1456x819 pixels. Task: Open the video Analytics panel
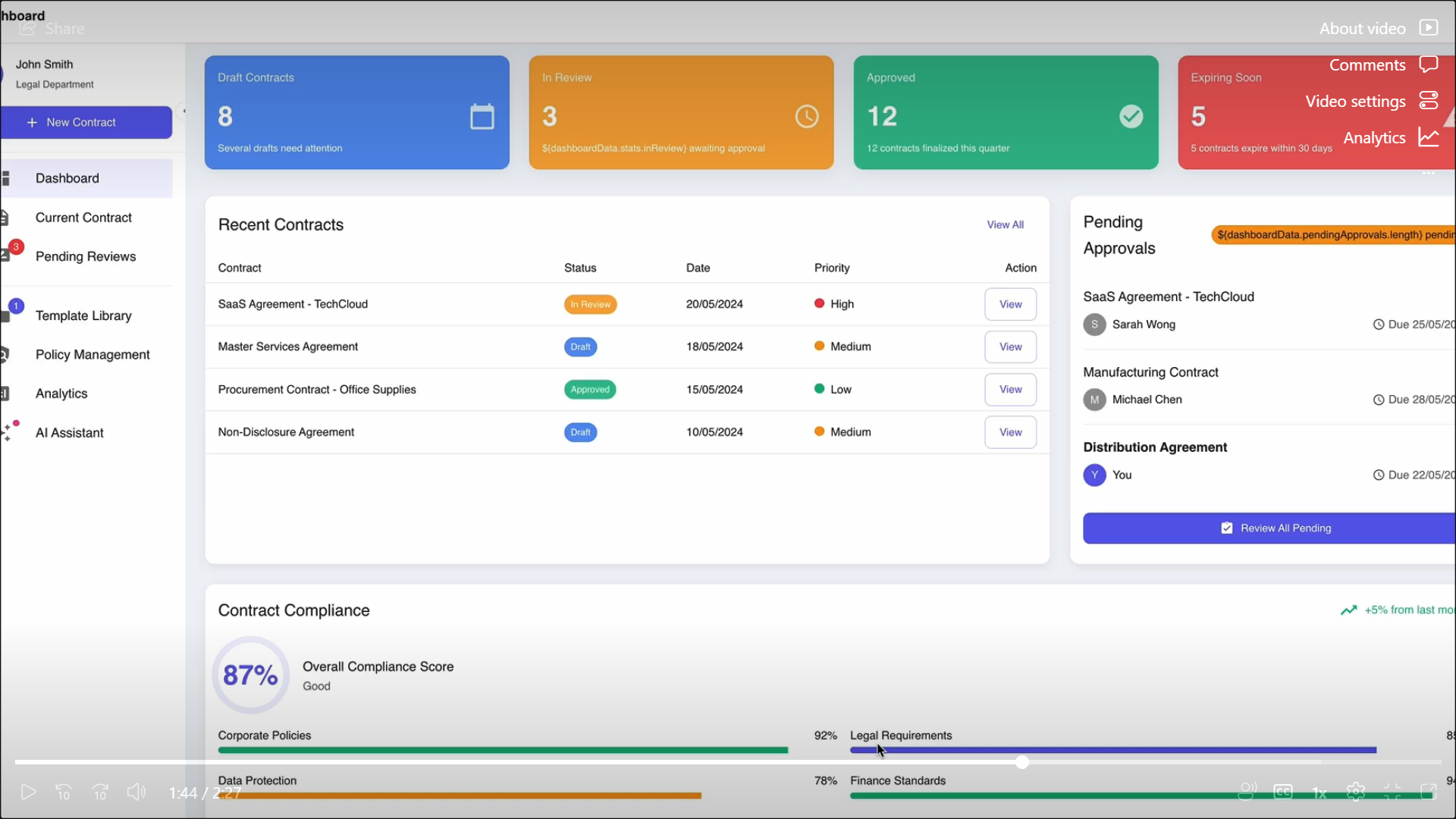tap(1428, 137)
